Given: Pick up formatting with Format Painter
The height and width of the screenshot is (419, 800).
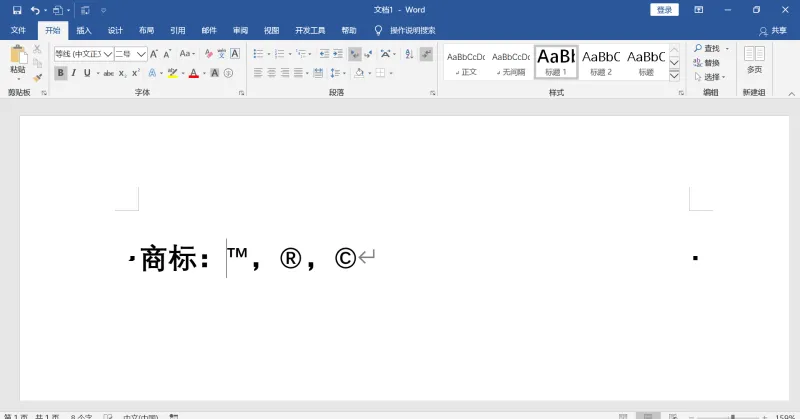Looking at the screenshot, I should point(37,78).
